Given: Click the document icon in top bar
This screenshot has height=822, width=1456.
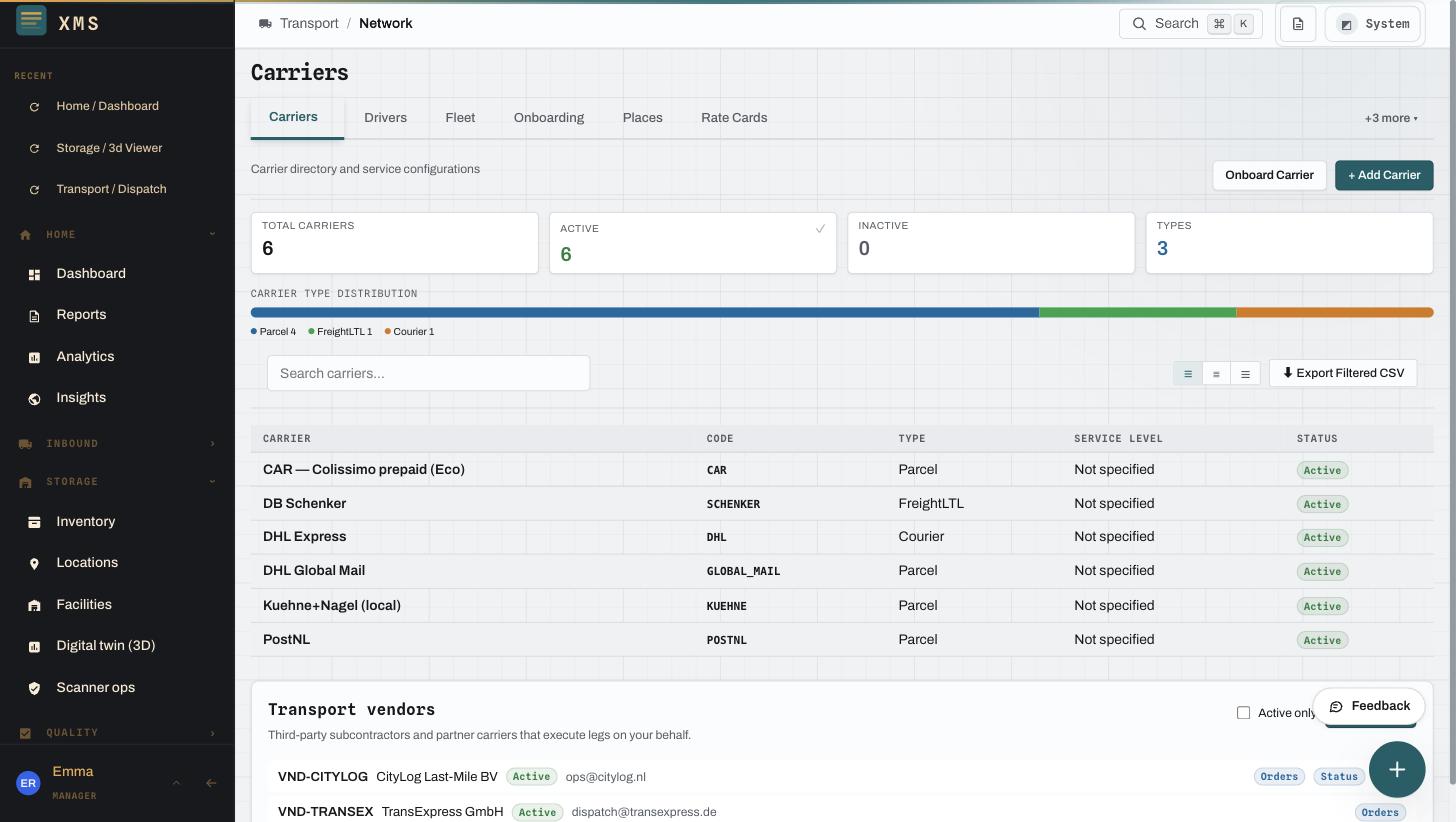Looking at the screenshot, I should pos(1298,24).
